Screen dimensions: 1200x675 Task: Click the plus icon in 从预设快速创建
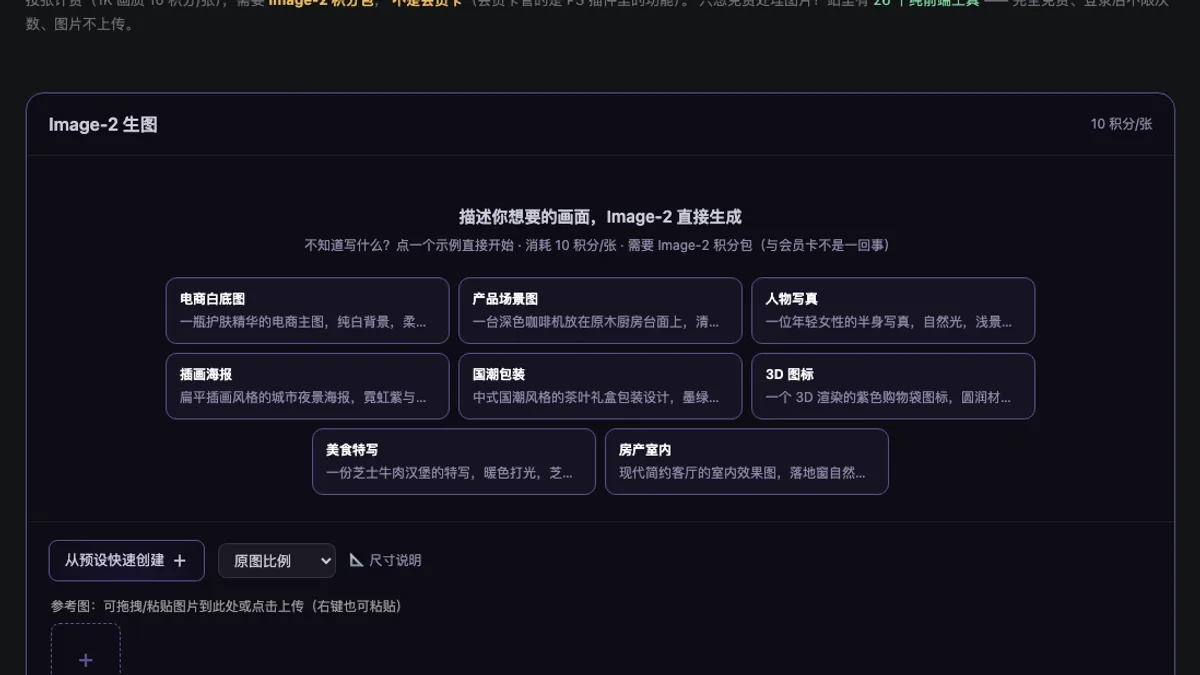pyautogui.click(x=180, y=561)
